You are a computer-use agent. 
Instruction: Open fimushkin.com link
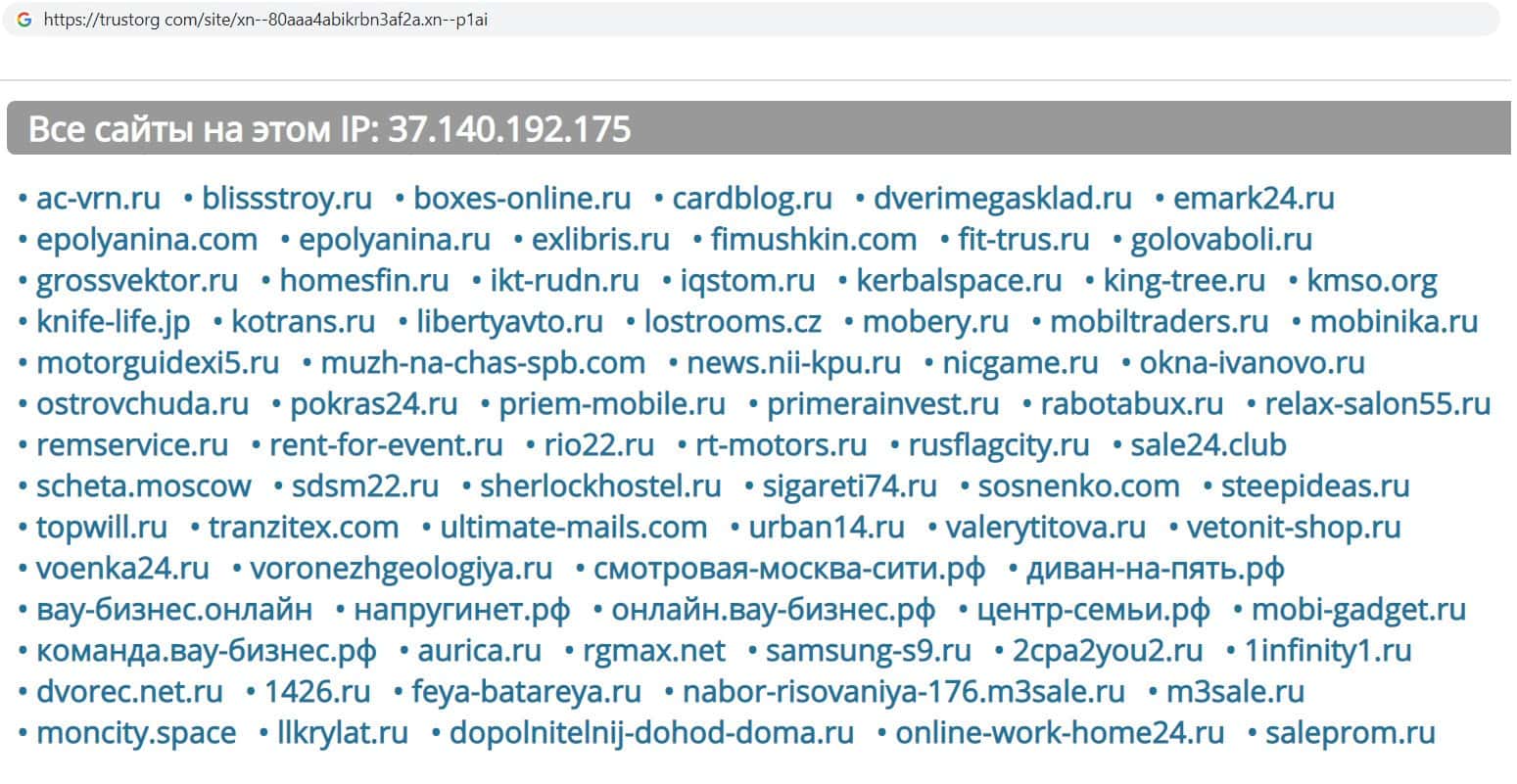pos(814,240)
